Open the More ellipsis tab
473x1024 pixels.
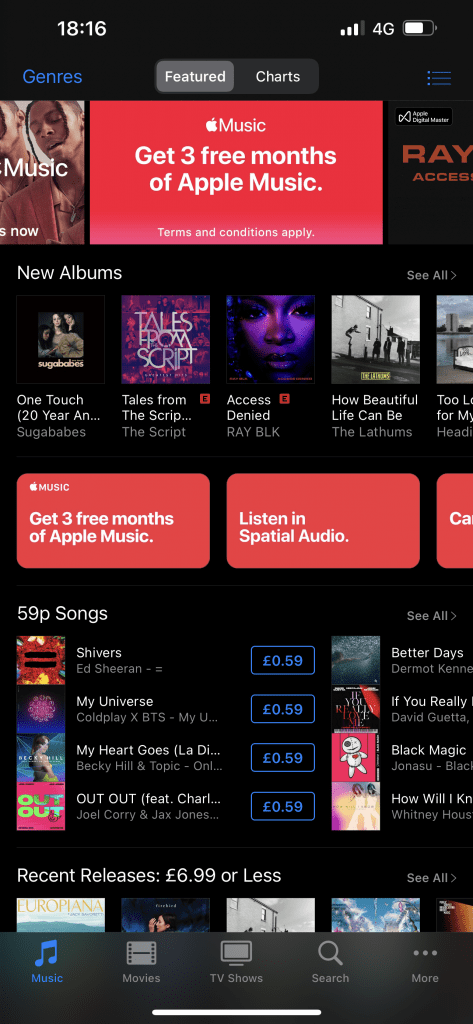[x=425, y=953]
